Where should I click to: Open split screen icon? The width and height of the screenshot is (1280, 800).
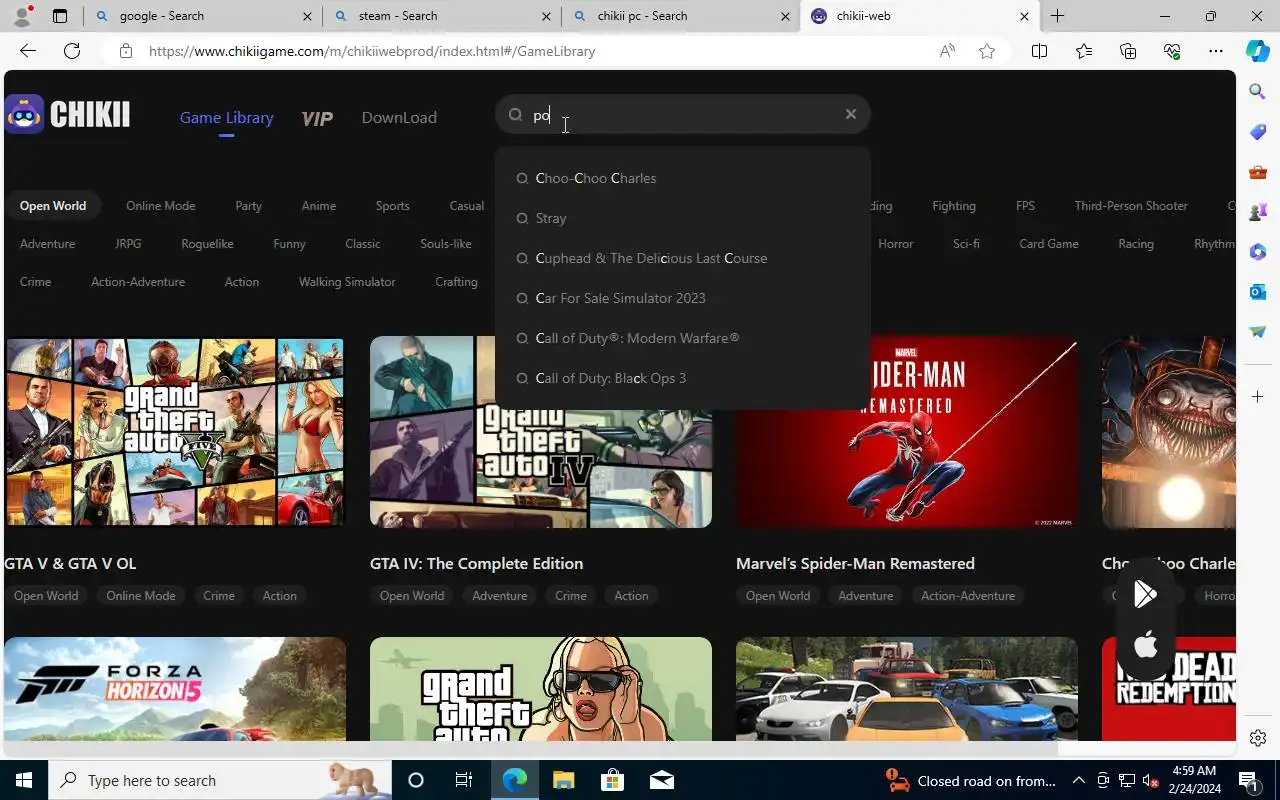pyautogui.click(x=1039, y=51)
